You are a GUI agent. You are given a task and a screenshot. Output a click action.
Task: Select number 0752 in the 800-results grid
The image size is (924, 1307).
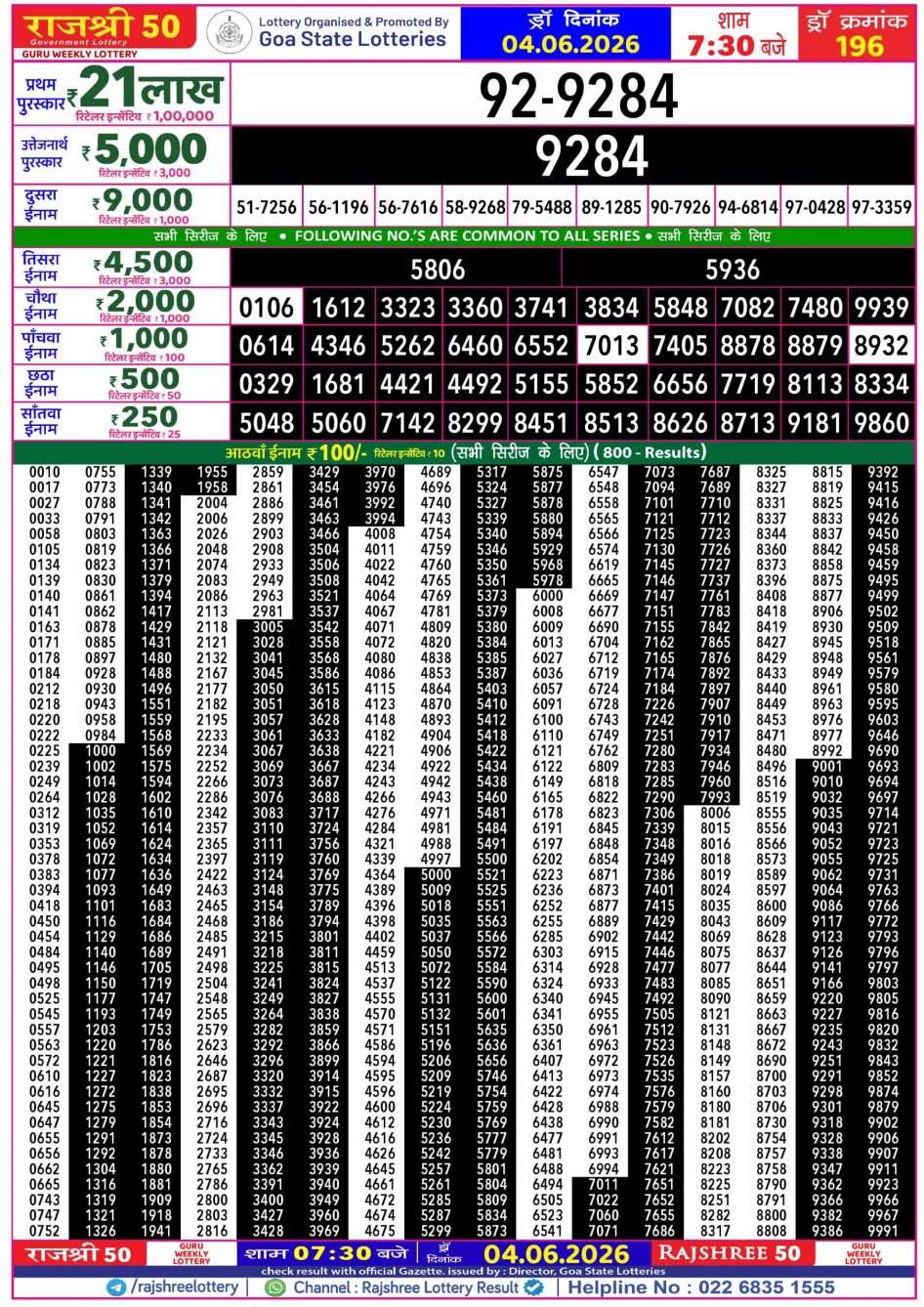click(x=44, y=1231)
